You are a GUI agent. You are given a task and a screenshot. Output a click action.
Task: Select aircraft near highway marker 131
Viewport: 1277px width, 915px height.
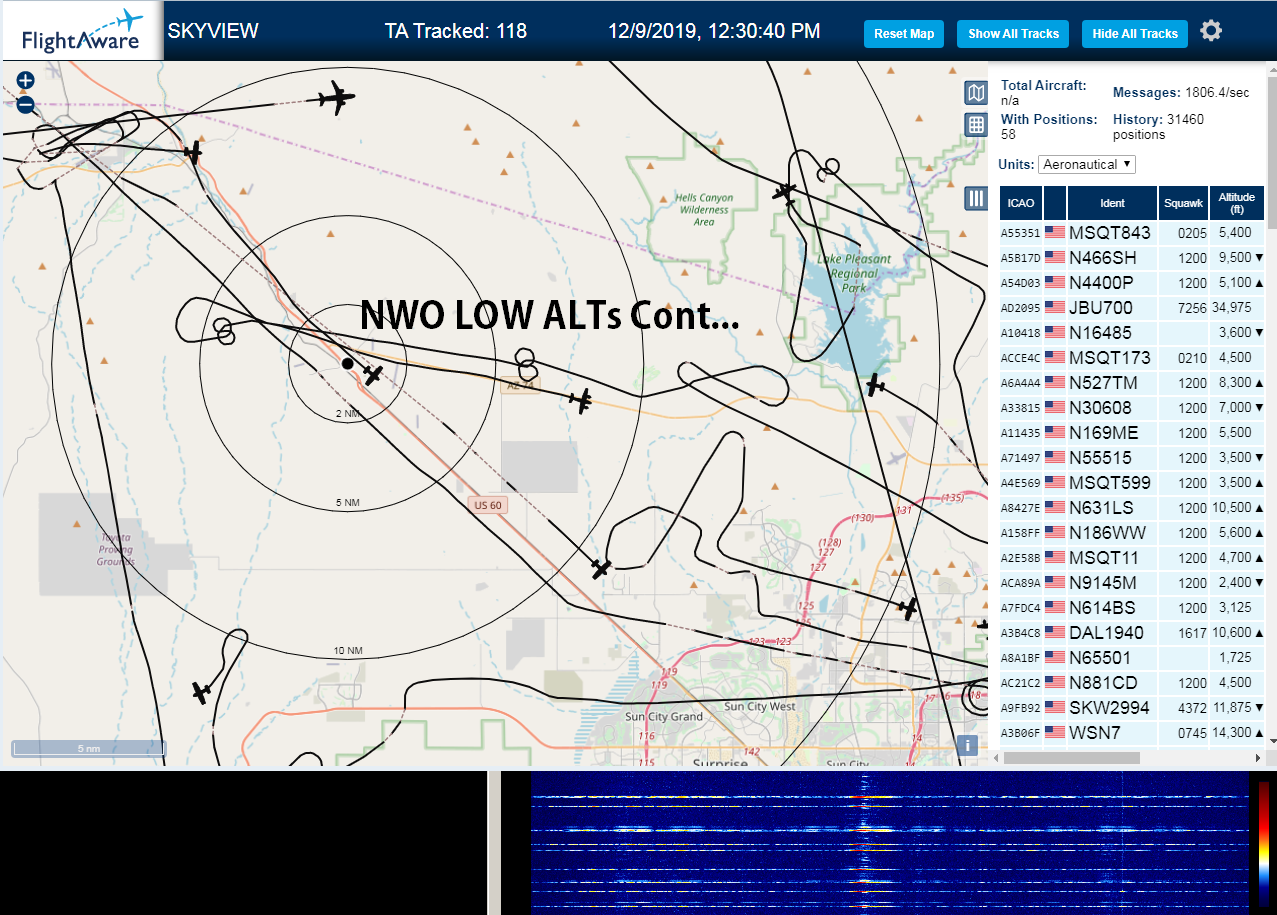[x=908, y=607]
